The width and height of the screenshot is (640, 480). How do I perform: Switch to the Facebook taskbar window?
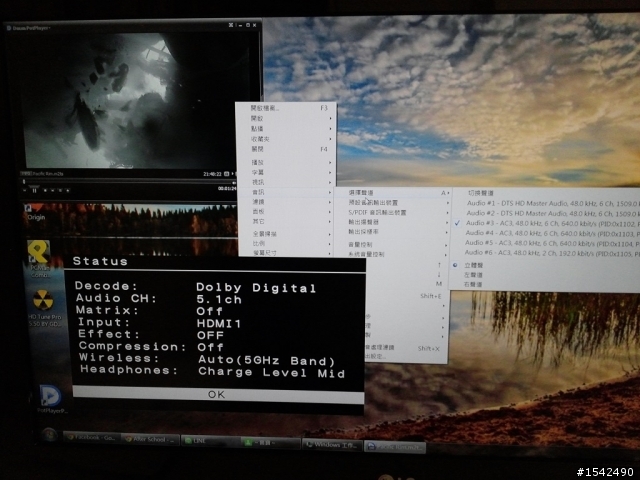(91, 438)
